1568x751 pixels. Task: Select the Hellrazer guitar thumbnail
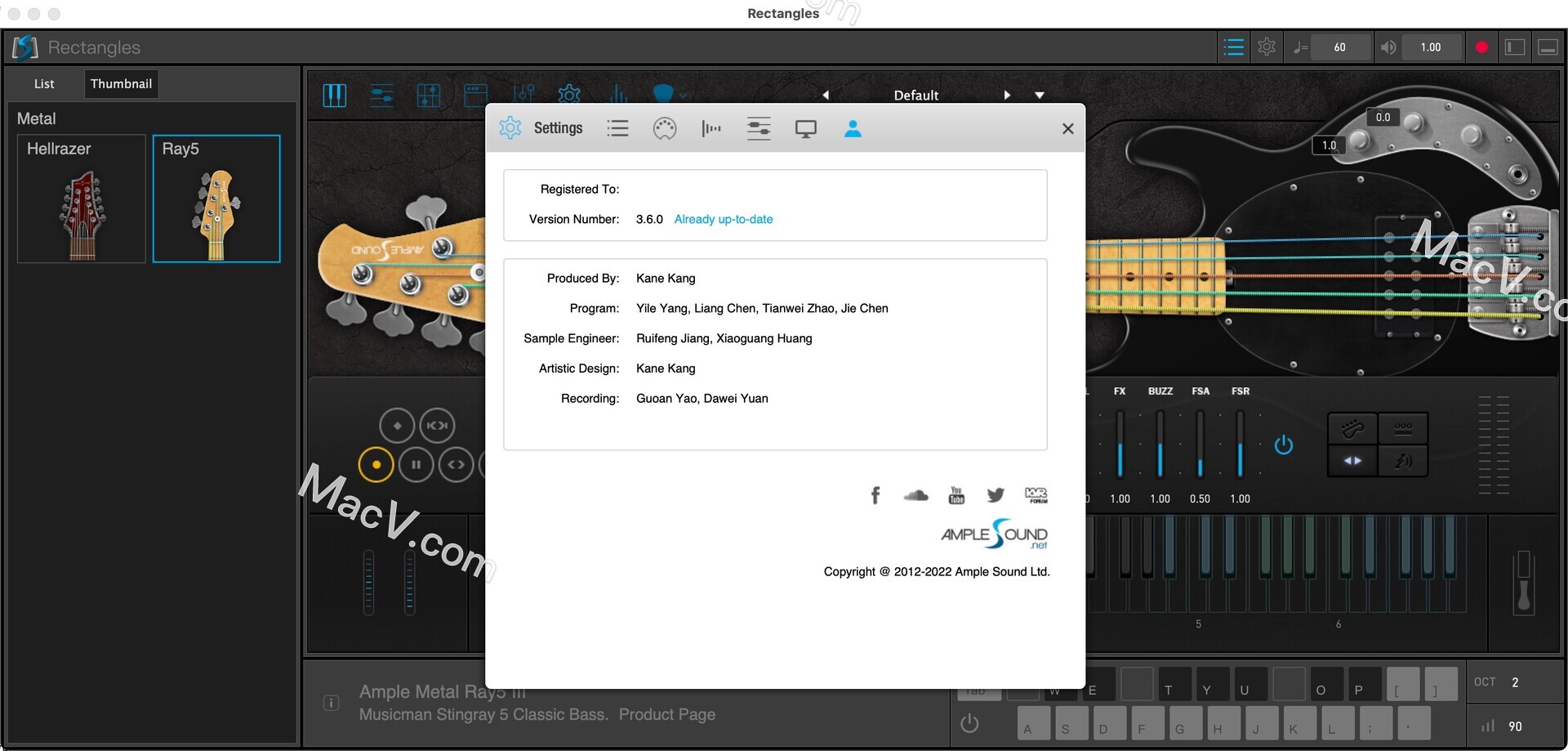(x=82, y=199)
